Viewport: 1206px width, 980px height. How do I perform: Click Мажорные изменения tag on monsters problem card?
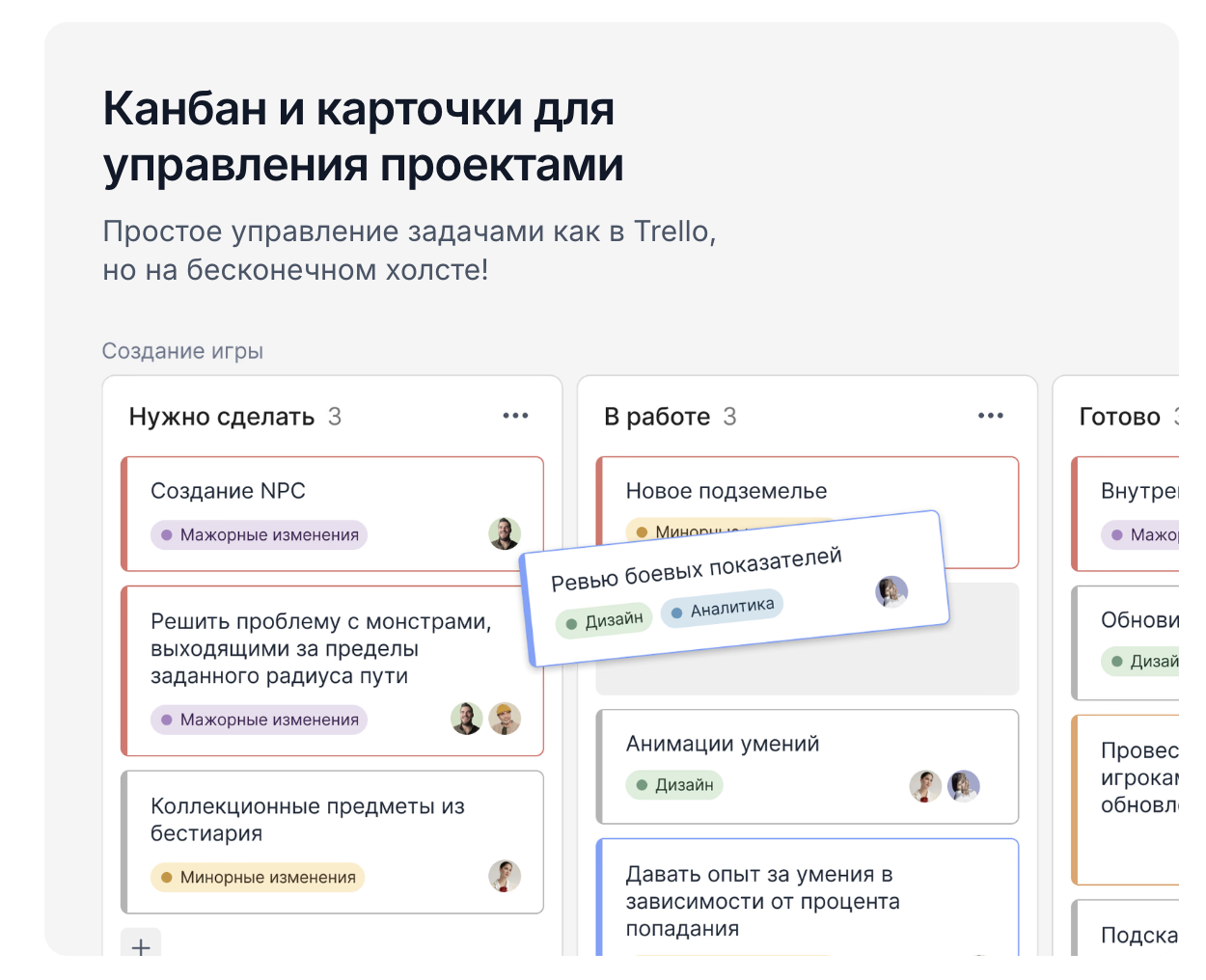tap(259, 720)
